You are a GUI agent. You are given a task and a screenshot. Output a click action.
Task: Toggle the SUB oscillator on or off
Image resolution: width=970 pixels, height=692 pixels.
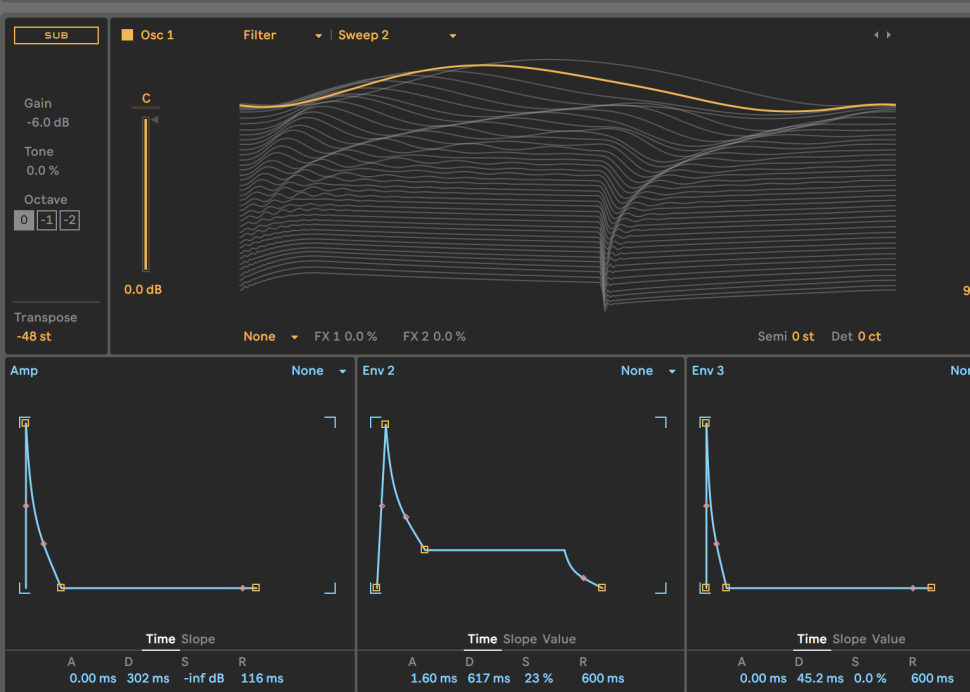click(56, 35)
